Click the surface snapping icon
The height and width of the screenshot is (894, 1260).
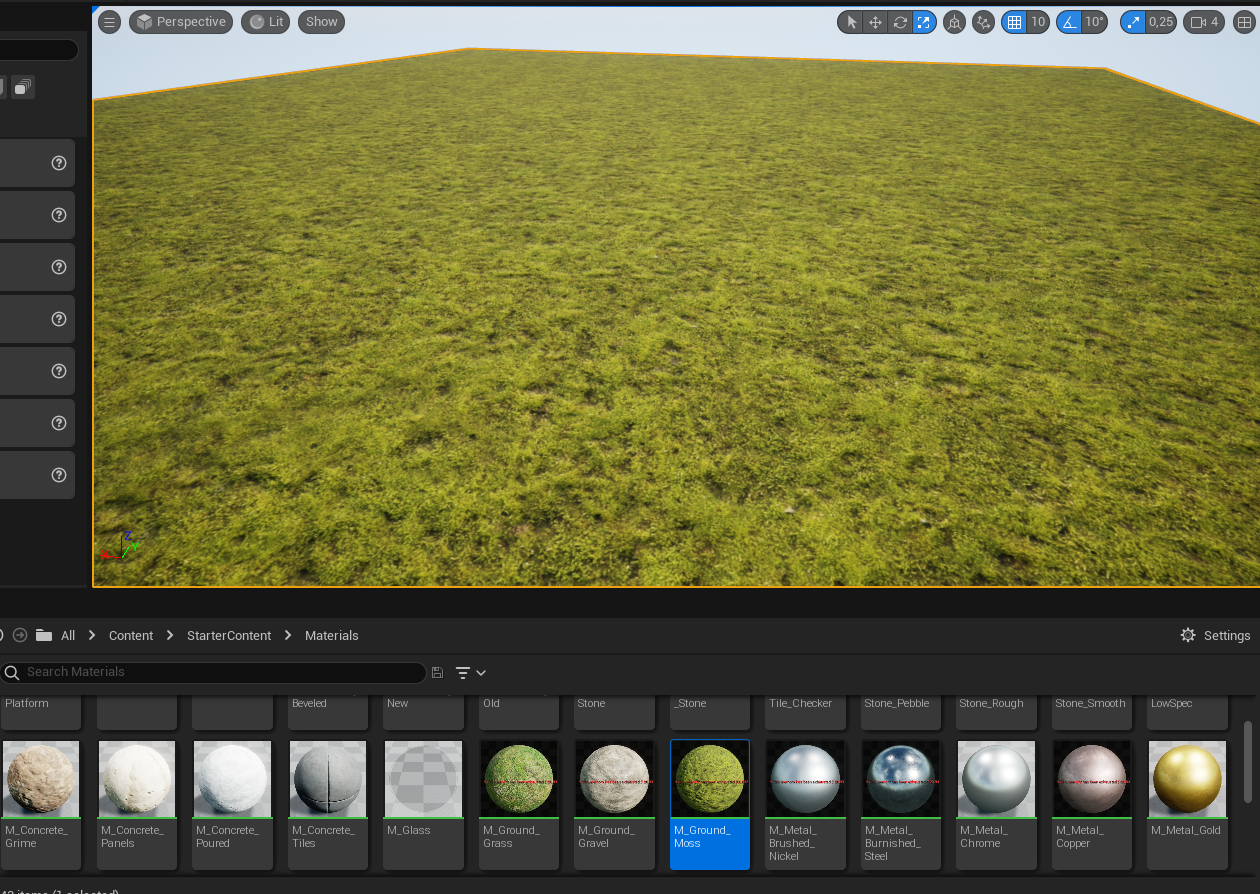(984, 22)
